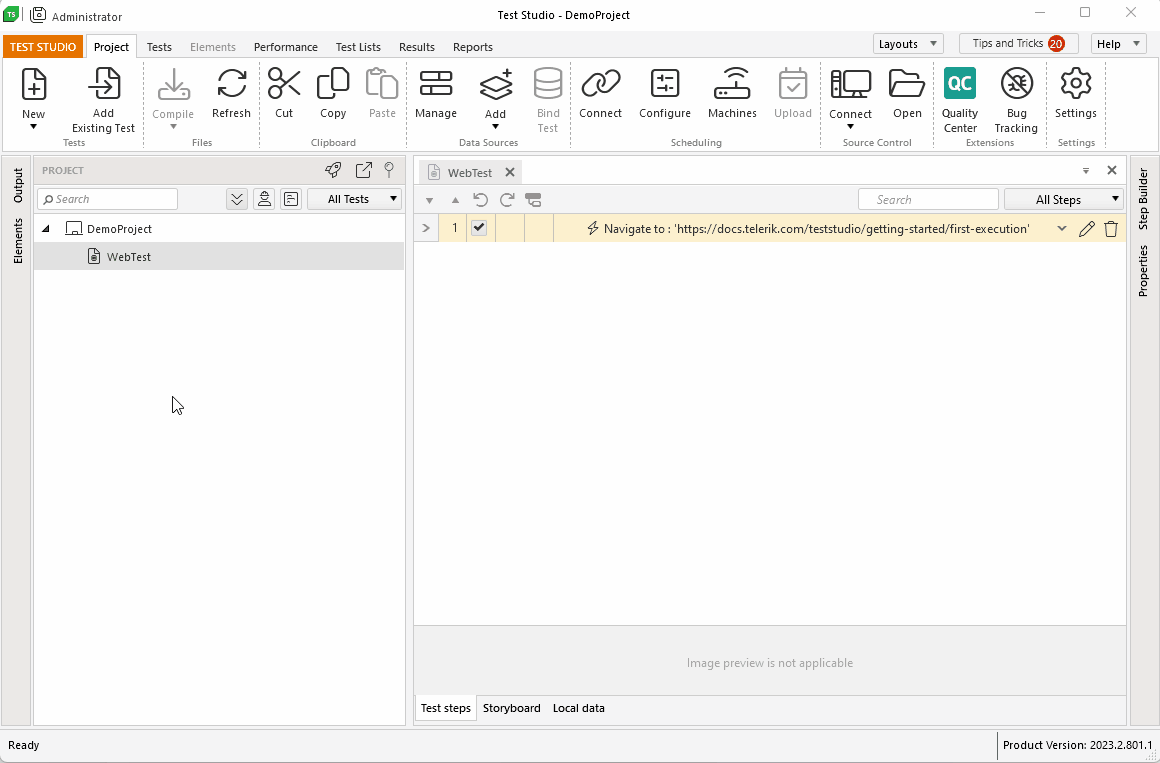
Task: Select the DemoProject tree item
Action: 119,229
